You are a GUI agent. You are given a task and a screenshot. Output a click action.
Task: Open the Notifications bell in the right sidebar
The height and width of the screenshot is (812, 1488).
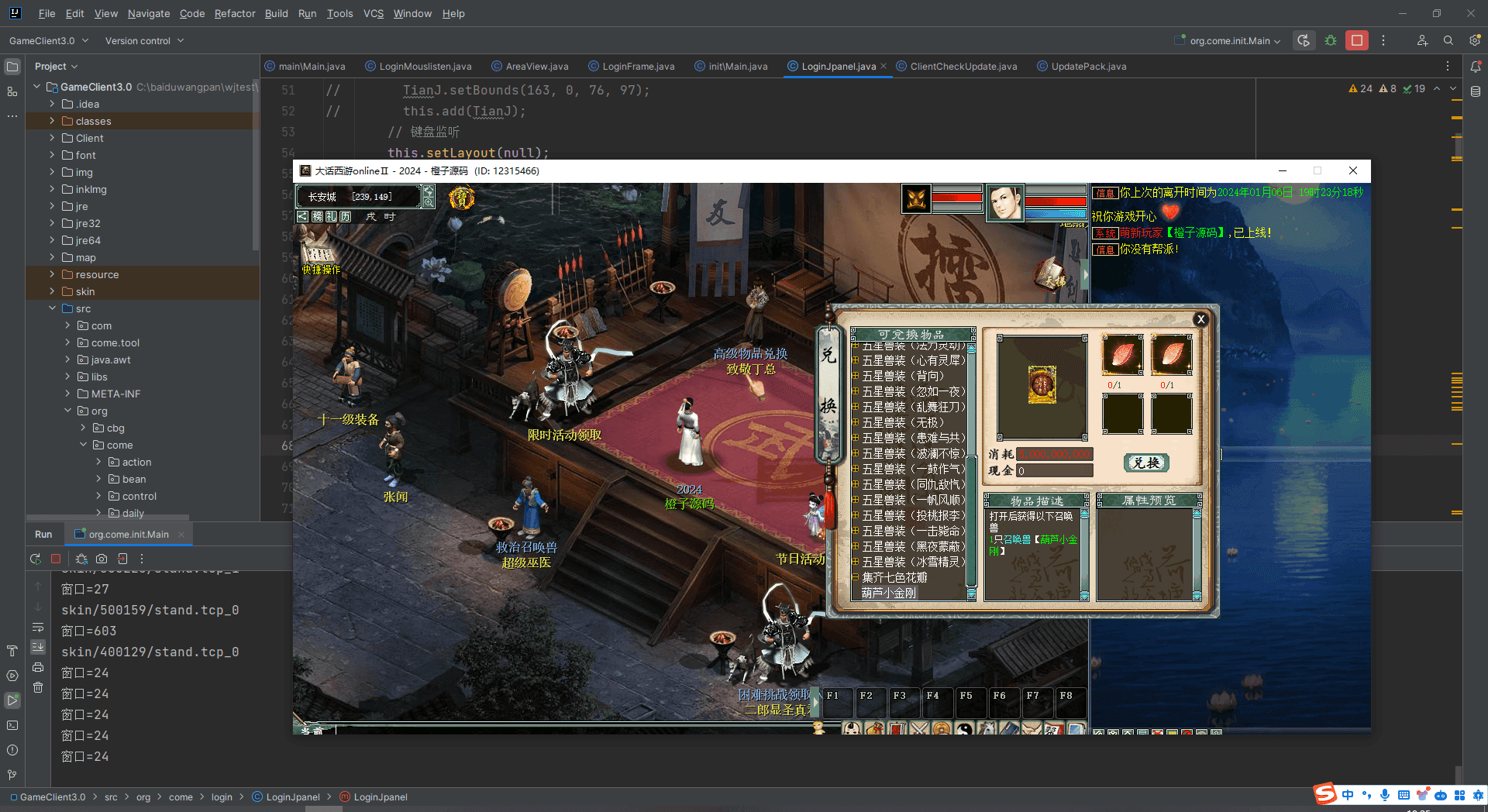pos(1476,67)
